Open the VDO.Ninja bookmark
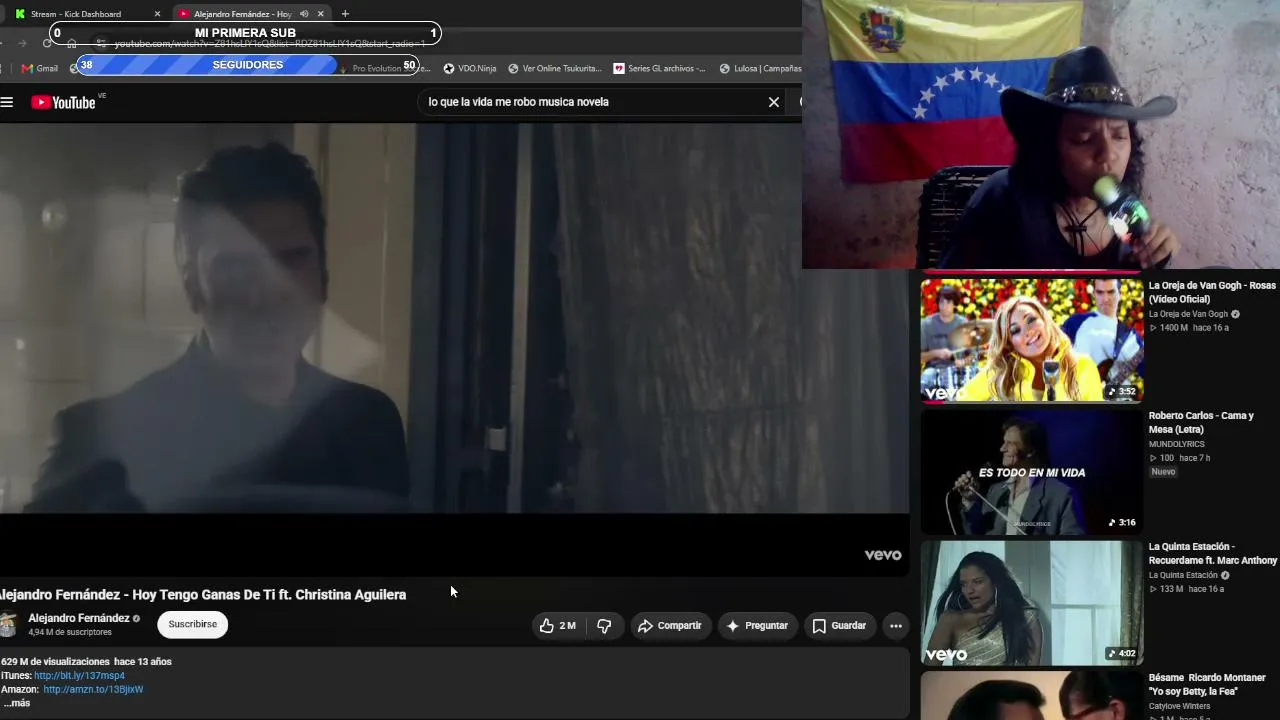1280x720 pixels. (470, 68)
